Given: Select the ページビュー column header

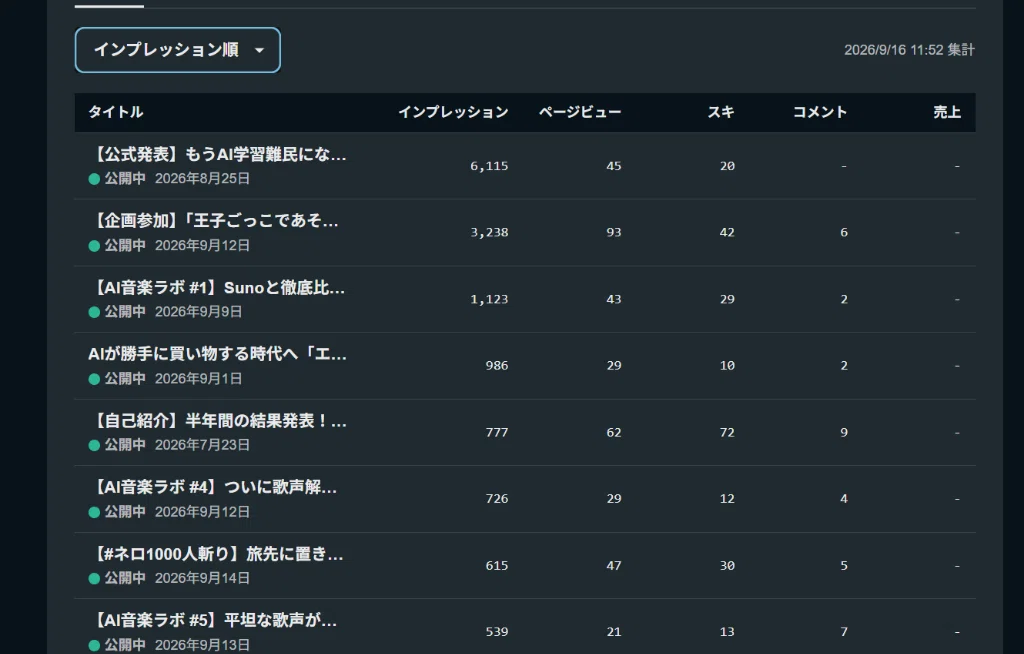Looking at the screenshot, I should [x=580, y=112].
